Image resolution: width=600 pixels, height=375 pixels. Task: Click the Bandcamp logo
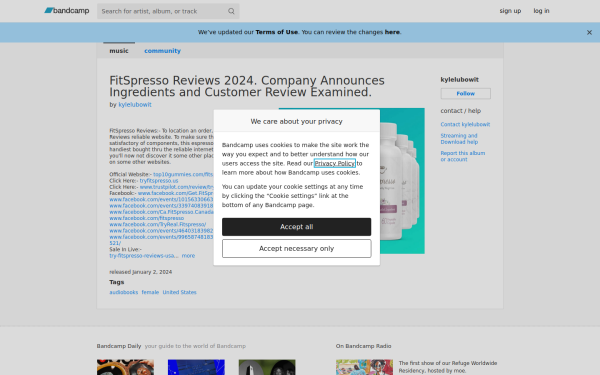click(67, 11)
